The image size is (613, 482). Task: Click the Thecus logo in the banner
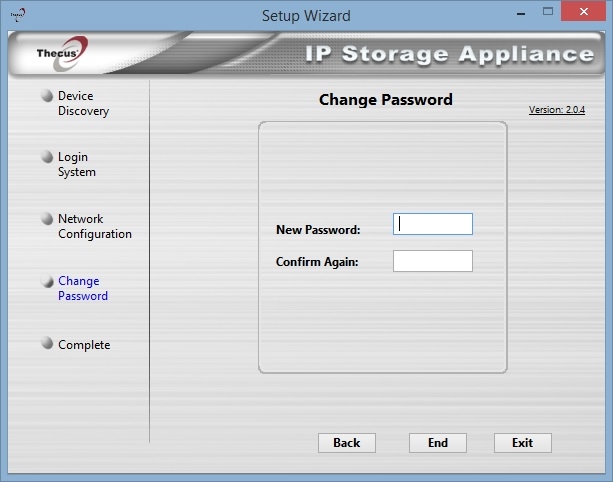tap(62, 54)
